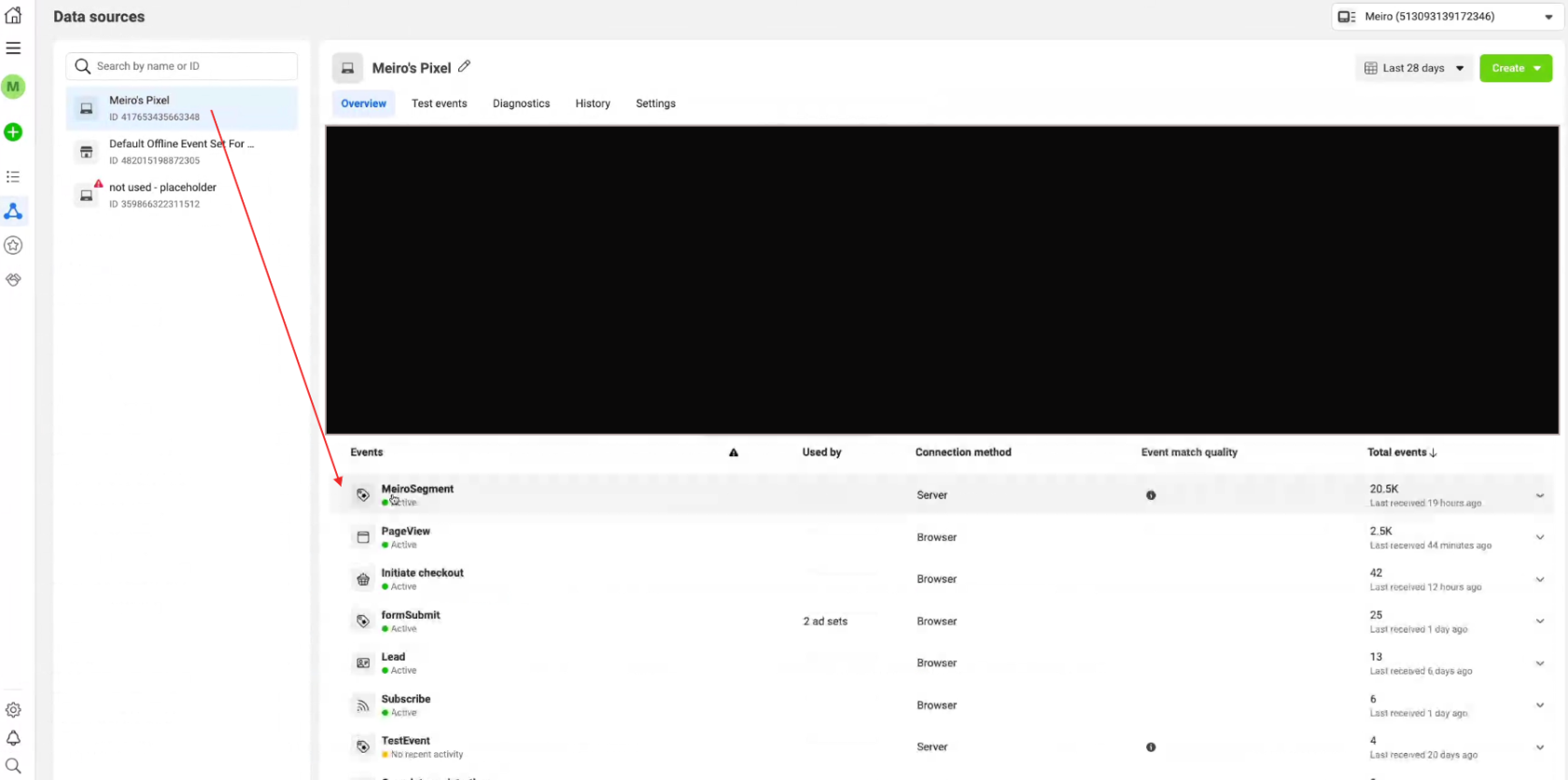Click the MeiroSegment event name
1568x780 pixels.
pos(417,489)
